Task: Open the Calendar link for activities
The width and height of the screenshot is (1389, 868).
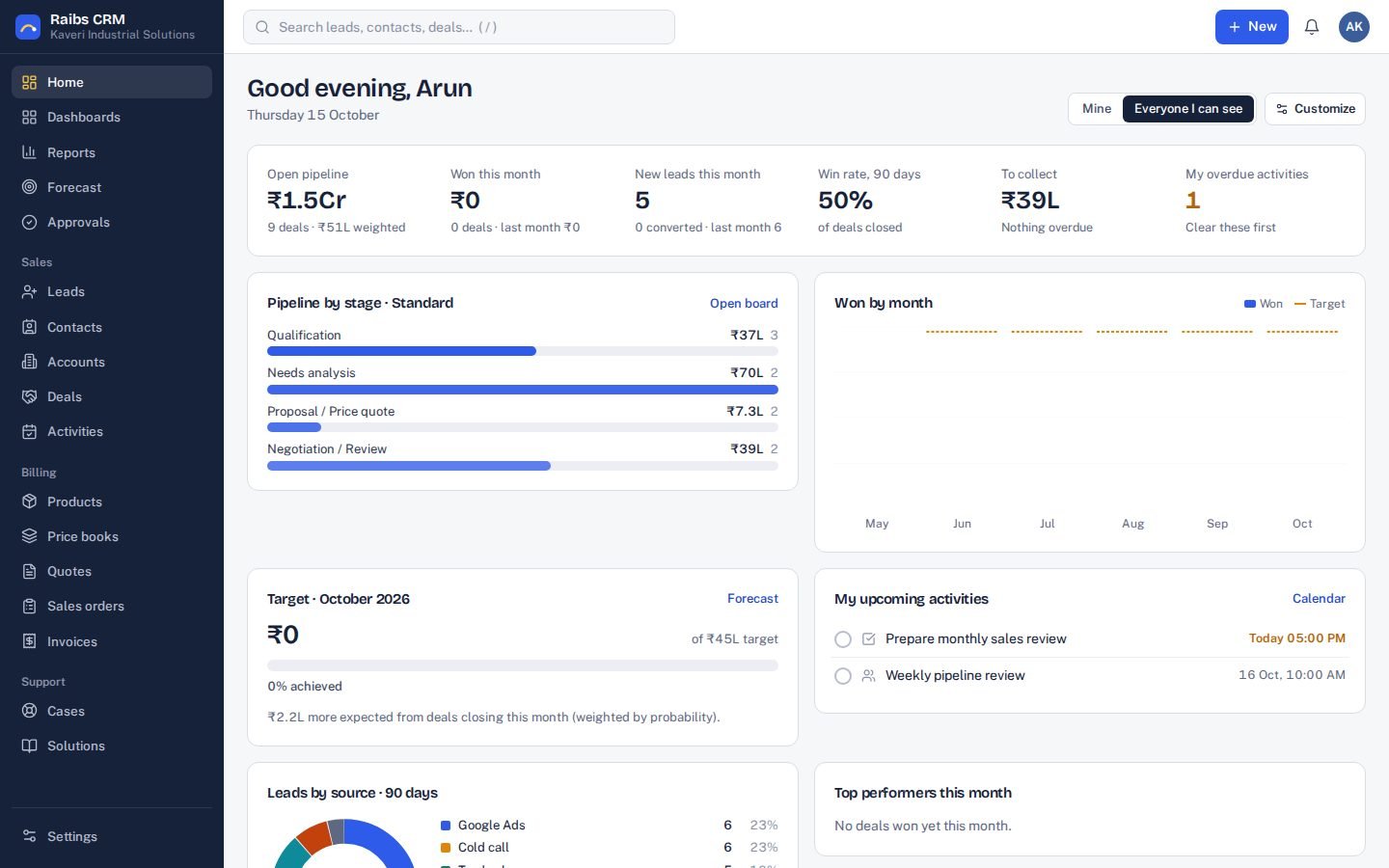Action: tap(1319, 599)
